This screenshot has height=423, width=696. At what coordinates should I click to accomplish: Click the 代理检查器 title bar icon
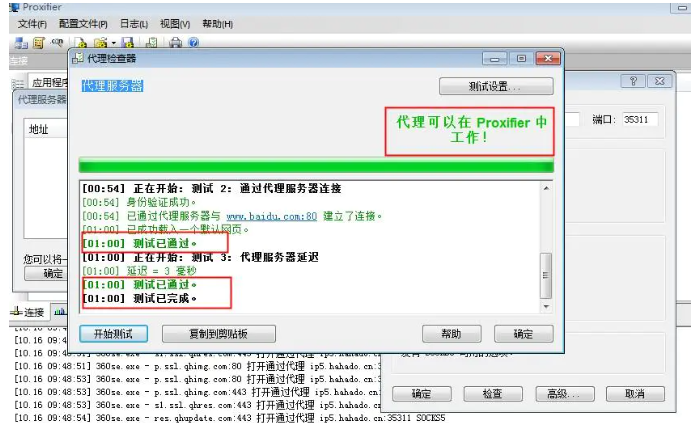tap(78, 58)
